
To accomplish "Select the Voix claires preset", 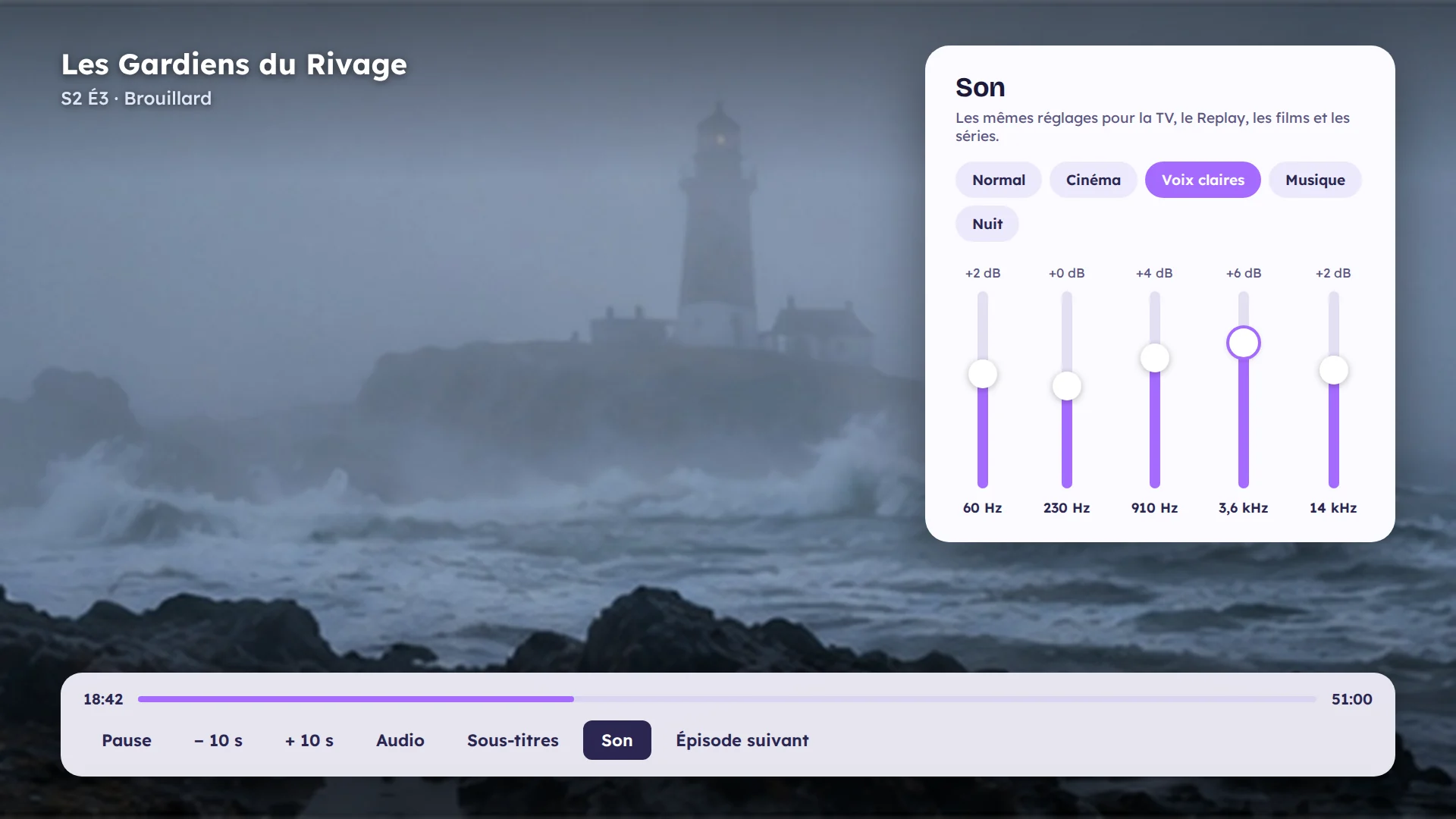I will pos(1203,180).
